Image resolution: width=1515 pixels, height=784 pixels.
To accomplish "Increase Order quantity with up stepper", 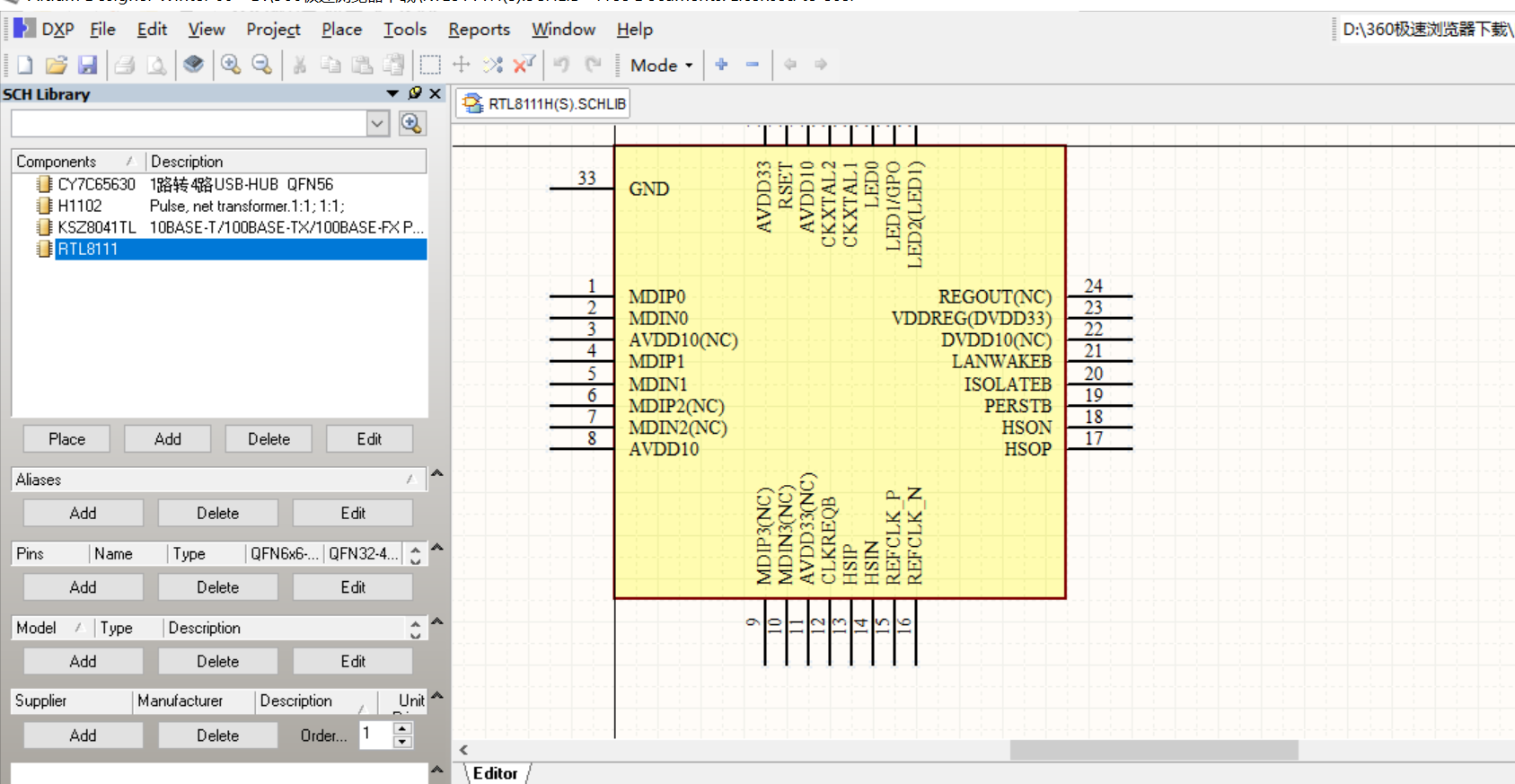I will [x=403, y=728].
